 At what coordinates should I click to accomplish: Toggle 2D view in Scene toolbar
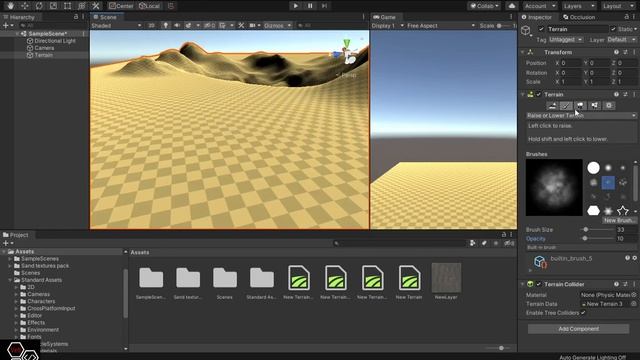click(151, 25)
